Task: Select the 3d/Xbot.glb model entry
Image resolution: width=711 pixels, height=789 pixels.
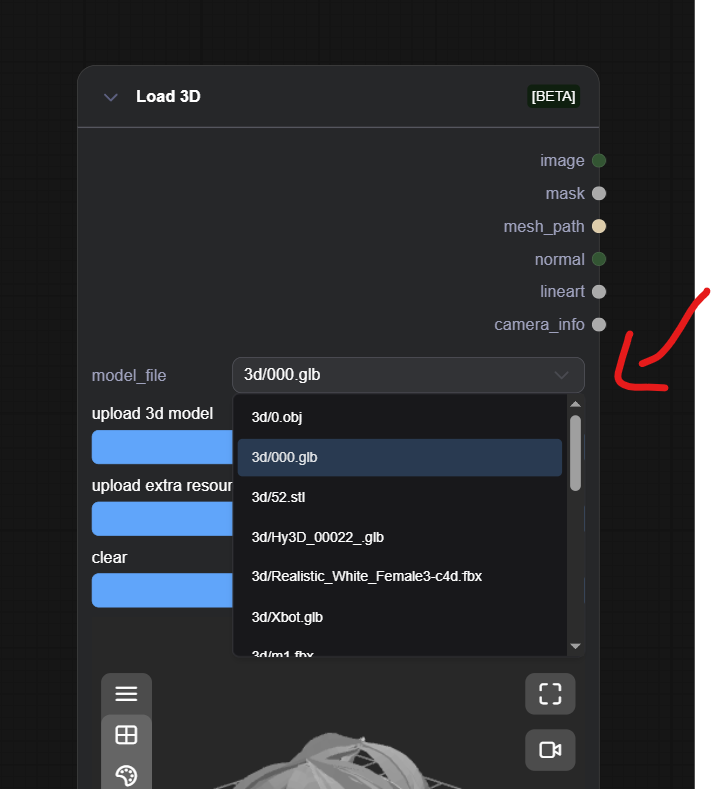Action: click(399, 617)
